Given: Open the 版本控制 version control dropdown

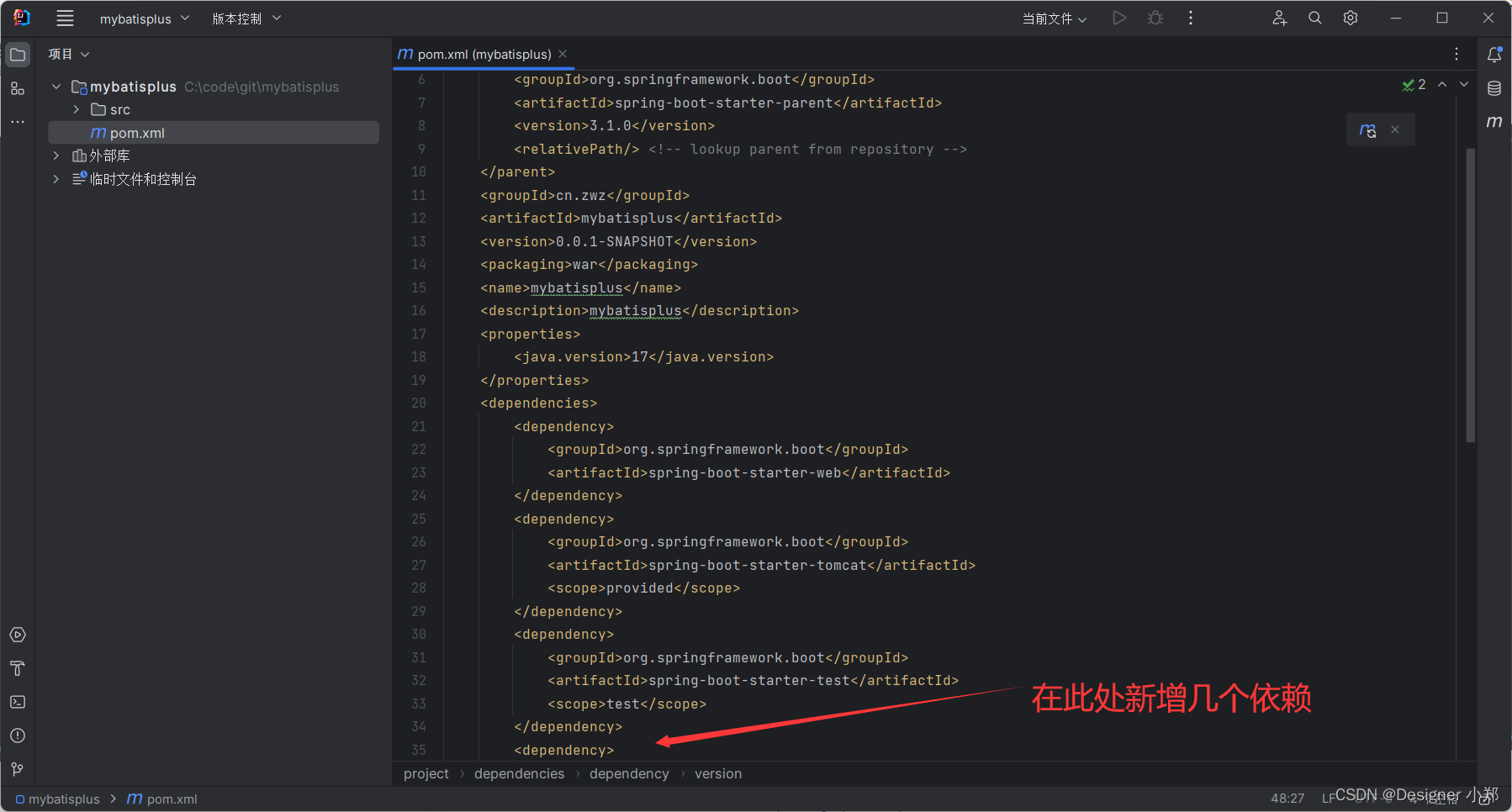Looking at the screenshot, I should point(246,18).
